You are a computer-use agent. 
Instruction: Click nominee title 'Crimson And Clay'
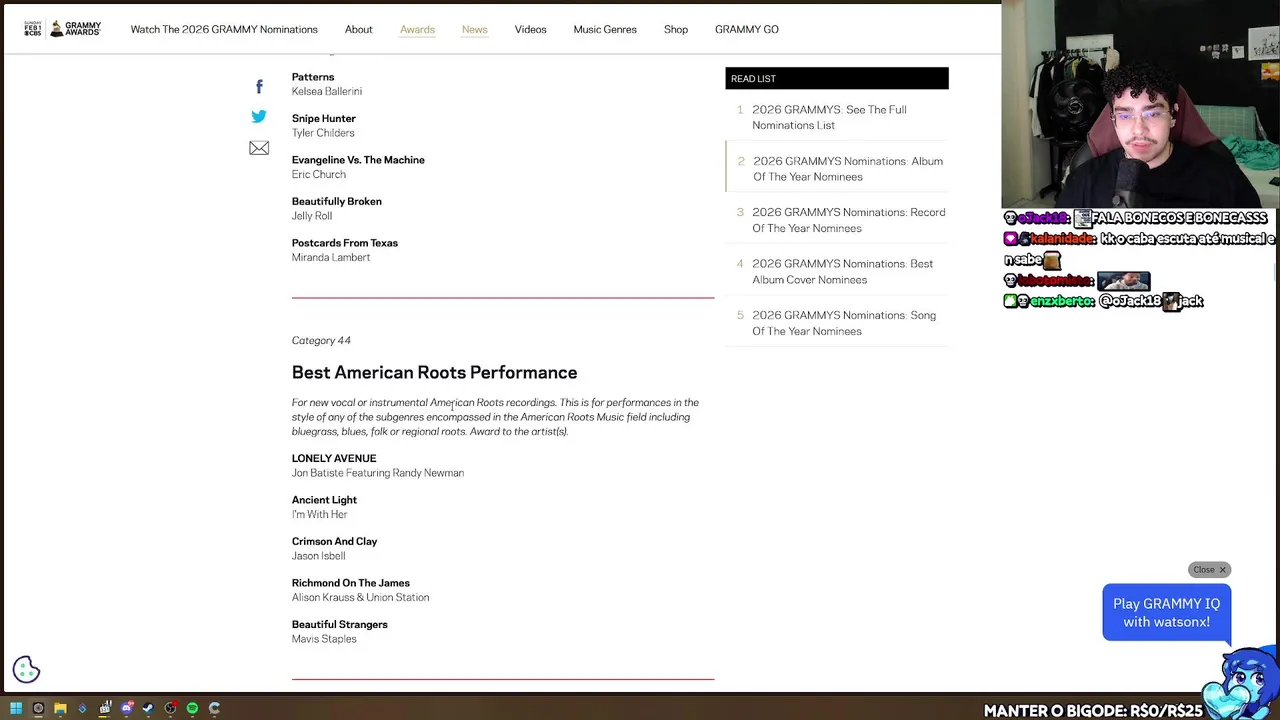pyautogui.click(x=334, y=541)
